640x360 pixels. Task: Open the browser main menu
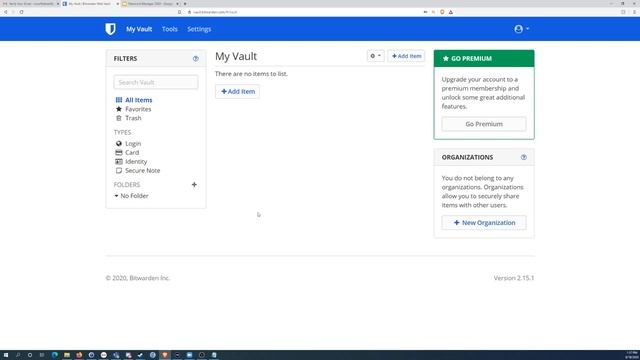coord(634,12)
